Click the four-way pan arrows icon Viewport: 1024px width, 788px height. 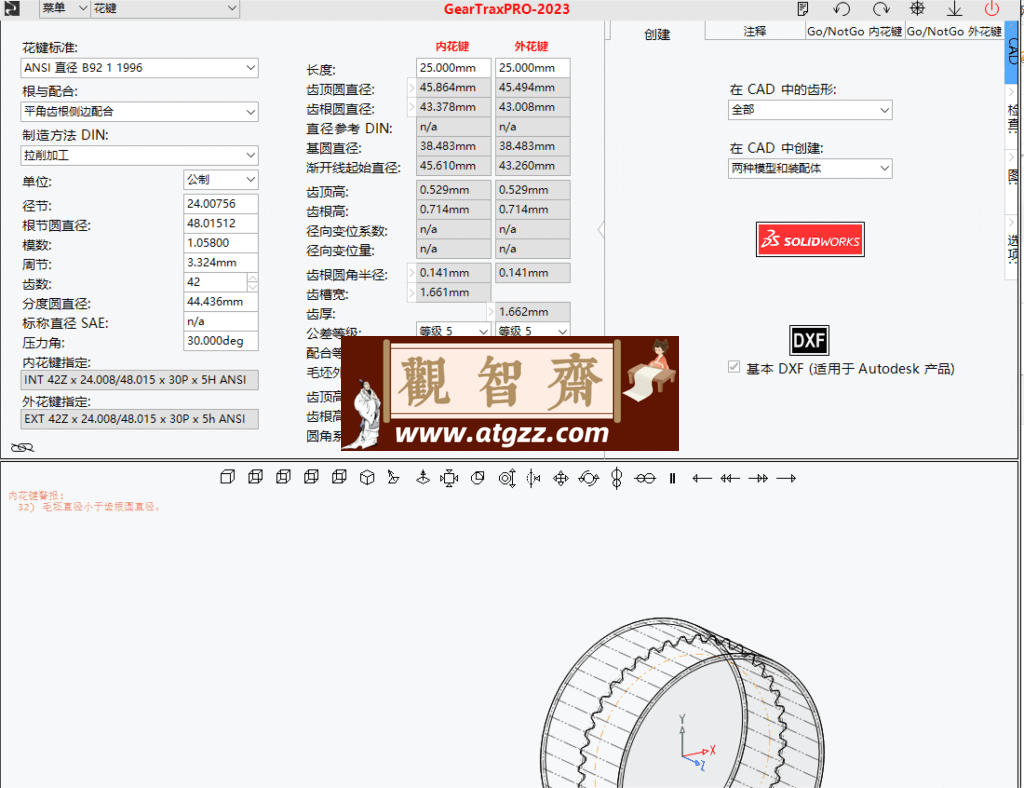(x=560, y=479)
